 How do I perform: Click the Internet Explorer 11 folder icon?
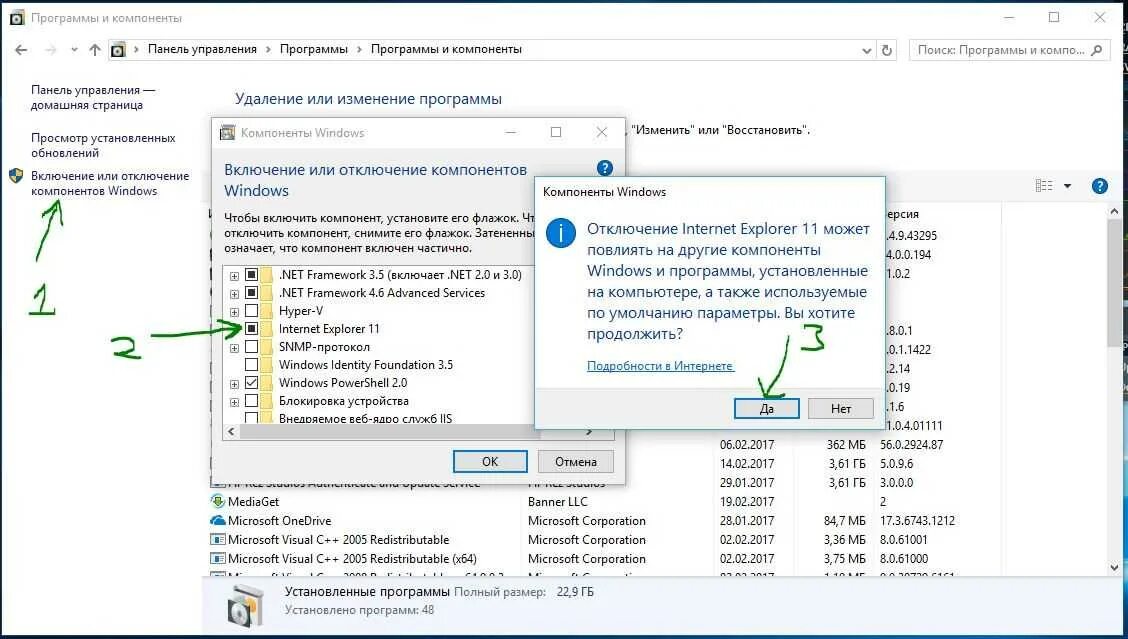pyautogui.click(x=267, y=328)
